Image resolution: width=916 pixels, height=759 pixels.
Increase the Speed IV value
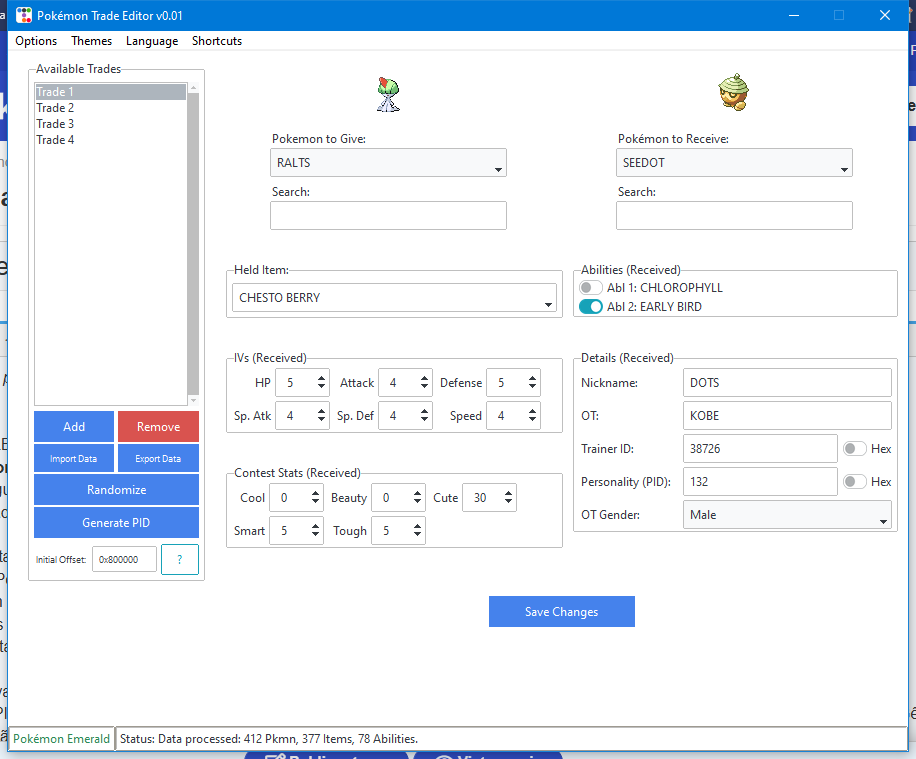click(x=531, y=410)
